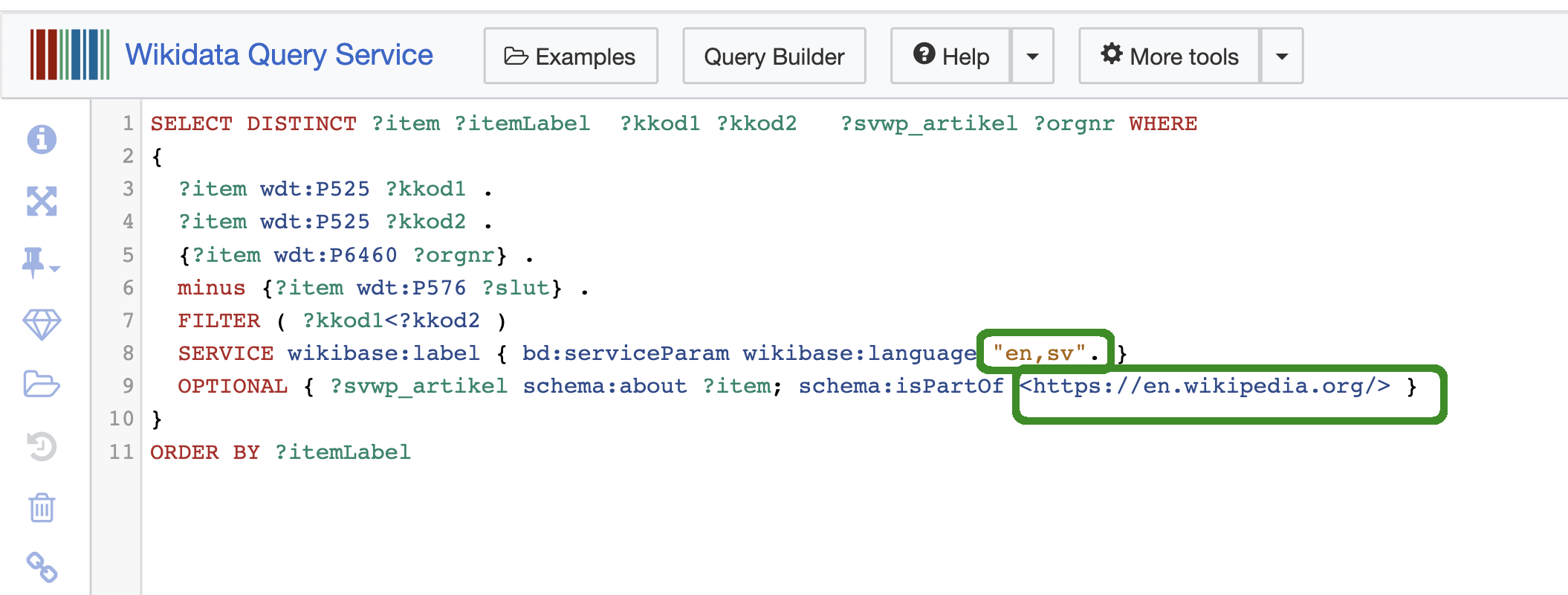Open the Query Builder
The image size is (1568, 595).
coord(774,57)
